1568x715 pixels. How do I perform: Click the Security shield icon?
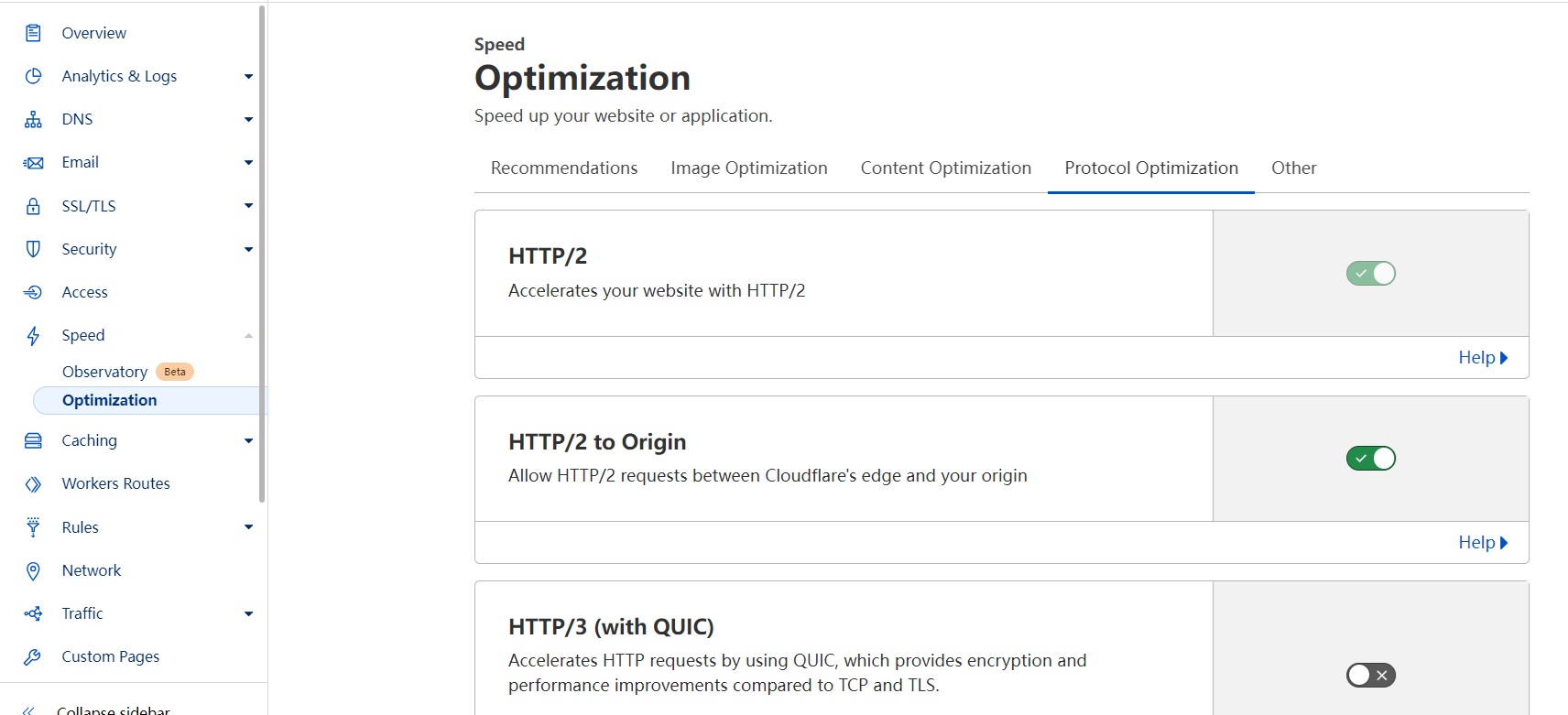point(33,249)
